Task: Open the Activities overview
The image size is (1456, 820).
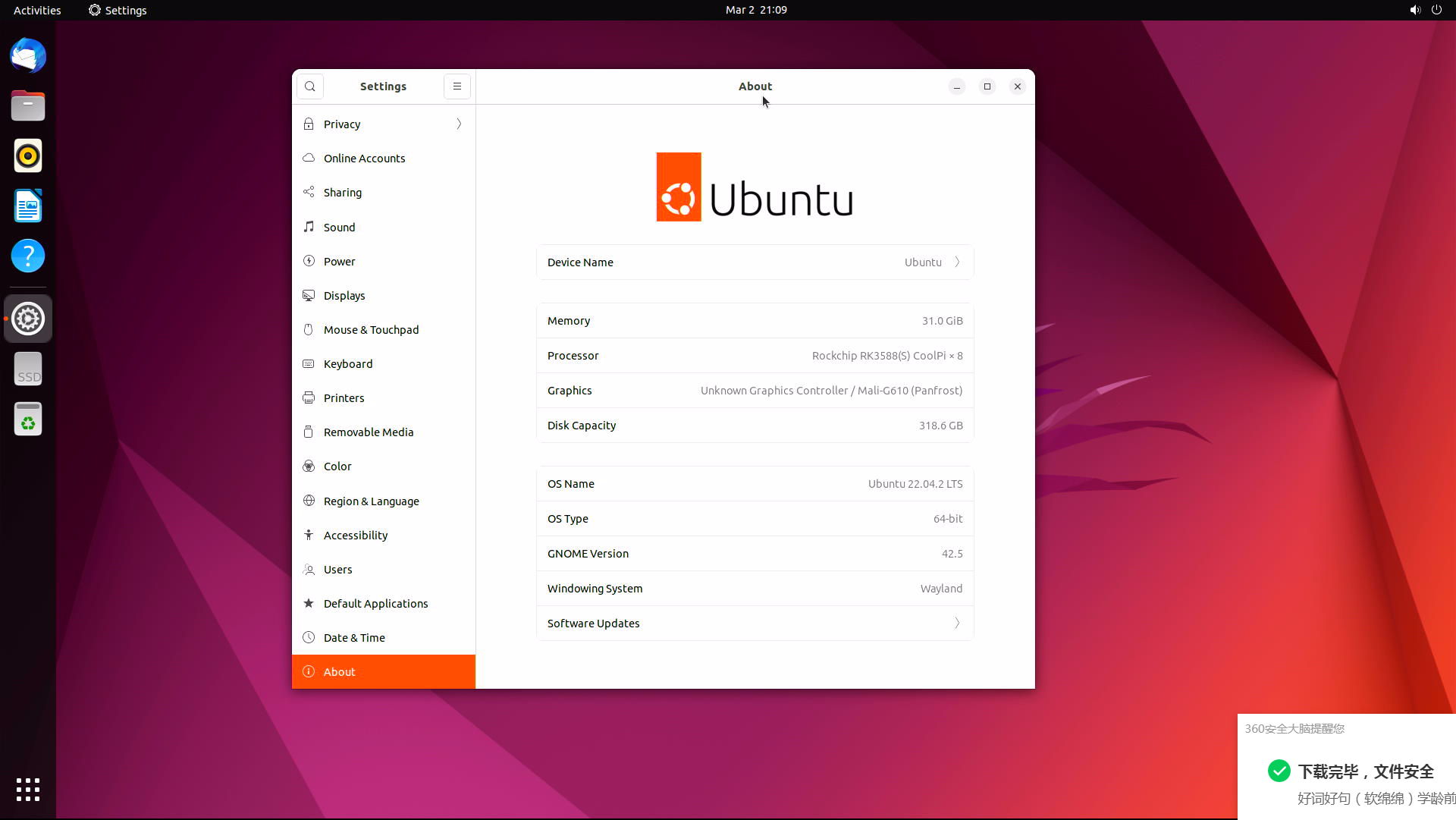Action: coord(37,10)
